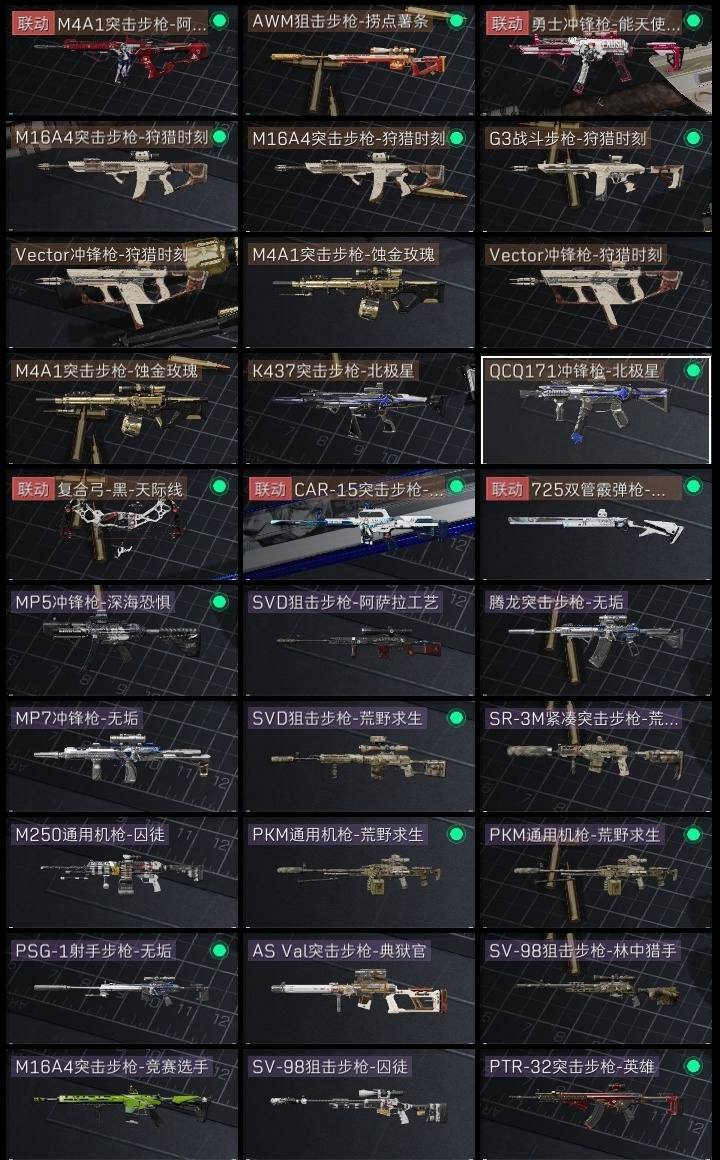This screenshot has width=720, height=1160.
Task: Select the M250通用机枪-囚徒 skin
Action: 122,873
